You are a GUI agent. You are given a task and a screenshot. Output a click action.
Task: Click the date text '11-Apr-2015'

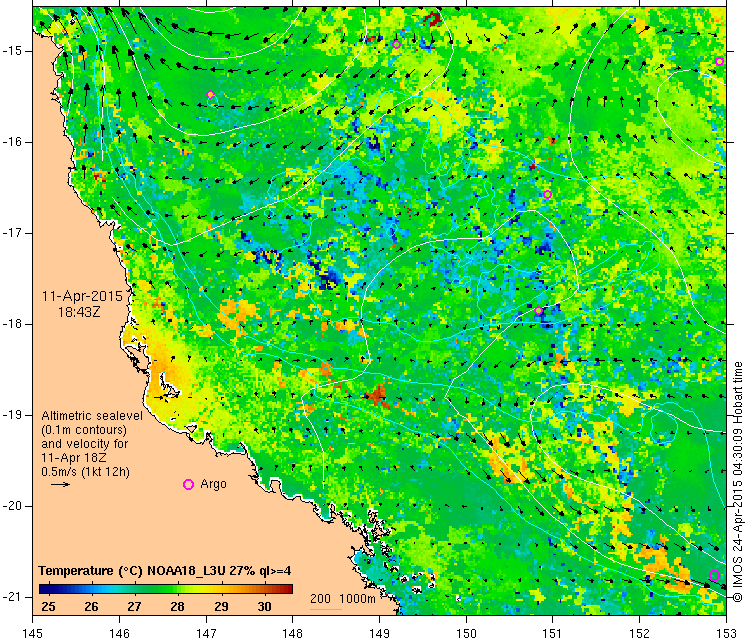pos(82,296)
